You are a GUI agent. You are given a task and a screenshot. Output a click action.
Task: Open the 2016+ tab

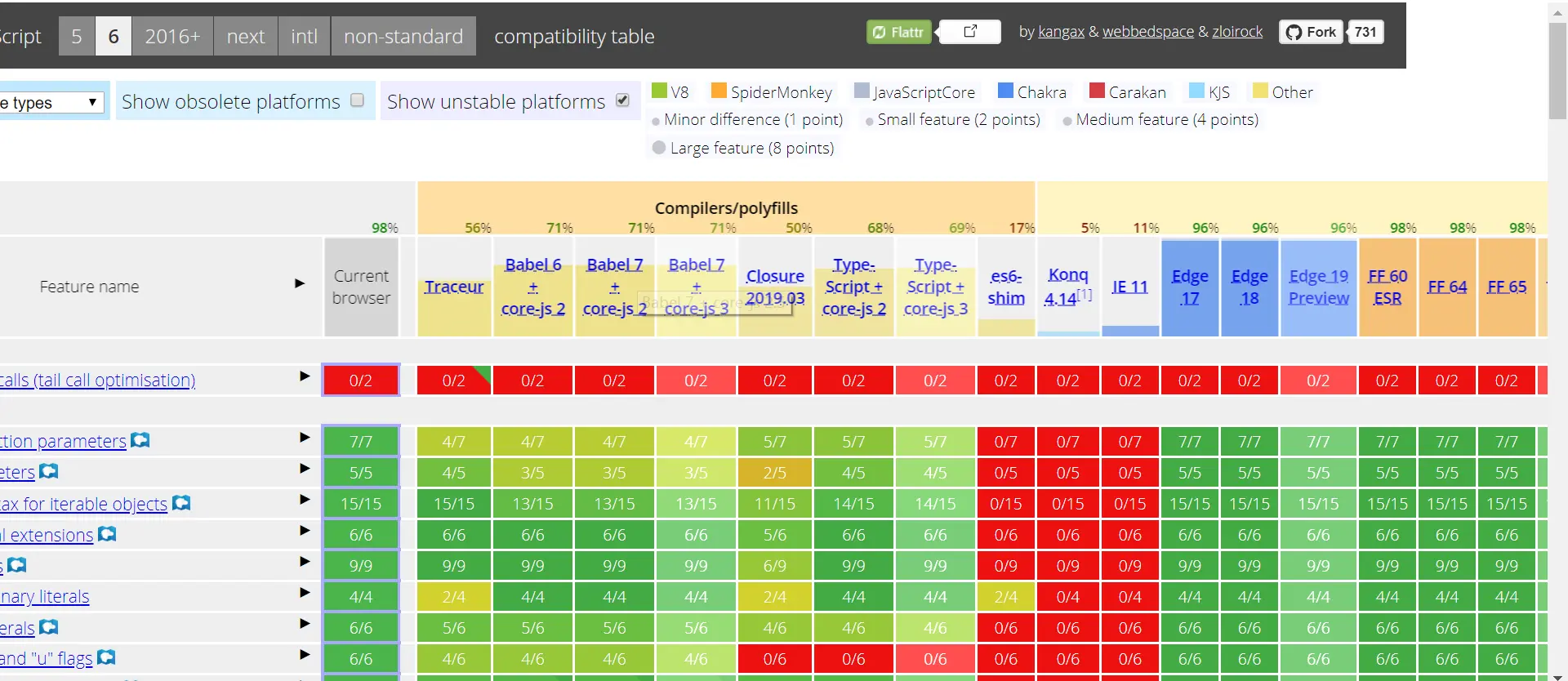[172, 36]
